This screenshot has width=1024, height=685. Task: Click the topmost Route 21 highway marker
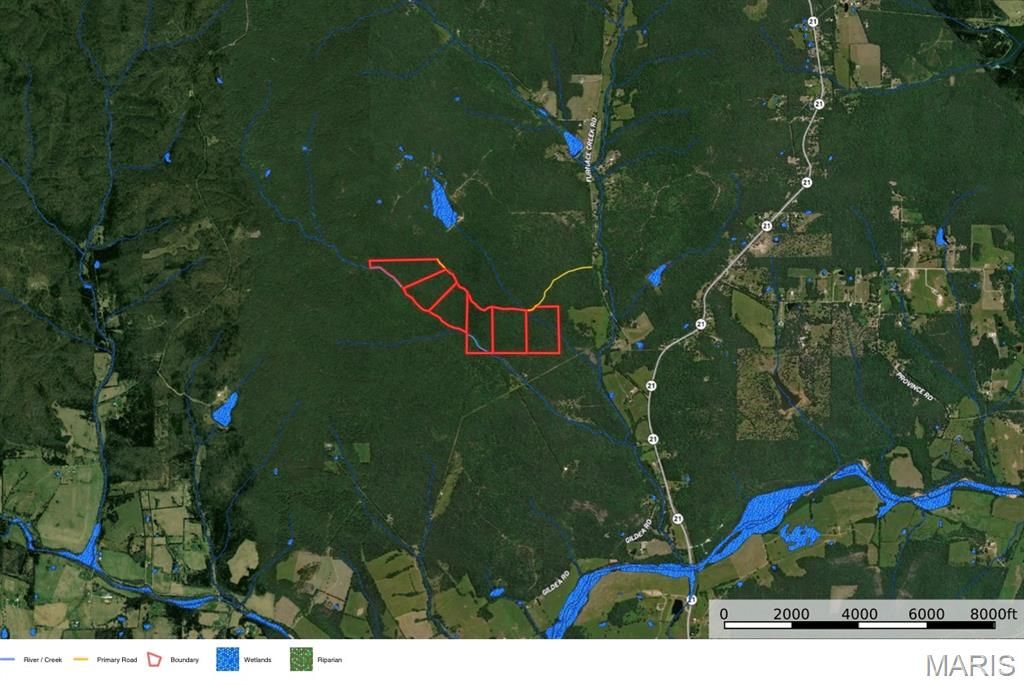coord(811,21)
